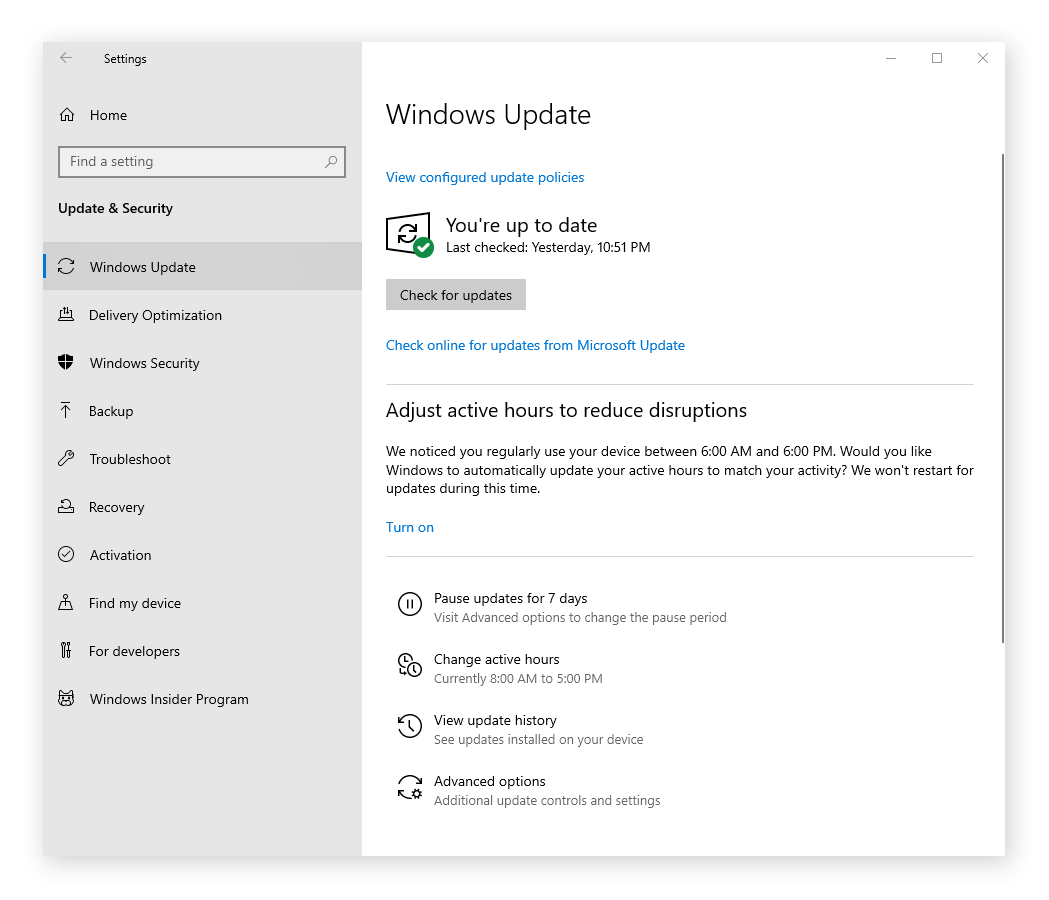Select Home from the sidebar
This screenshot has height=900, width=1049.
pyautogui.click(x=108, y=115)
